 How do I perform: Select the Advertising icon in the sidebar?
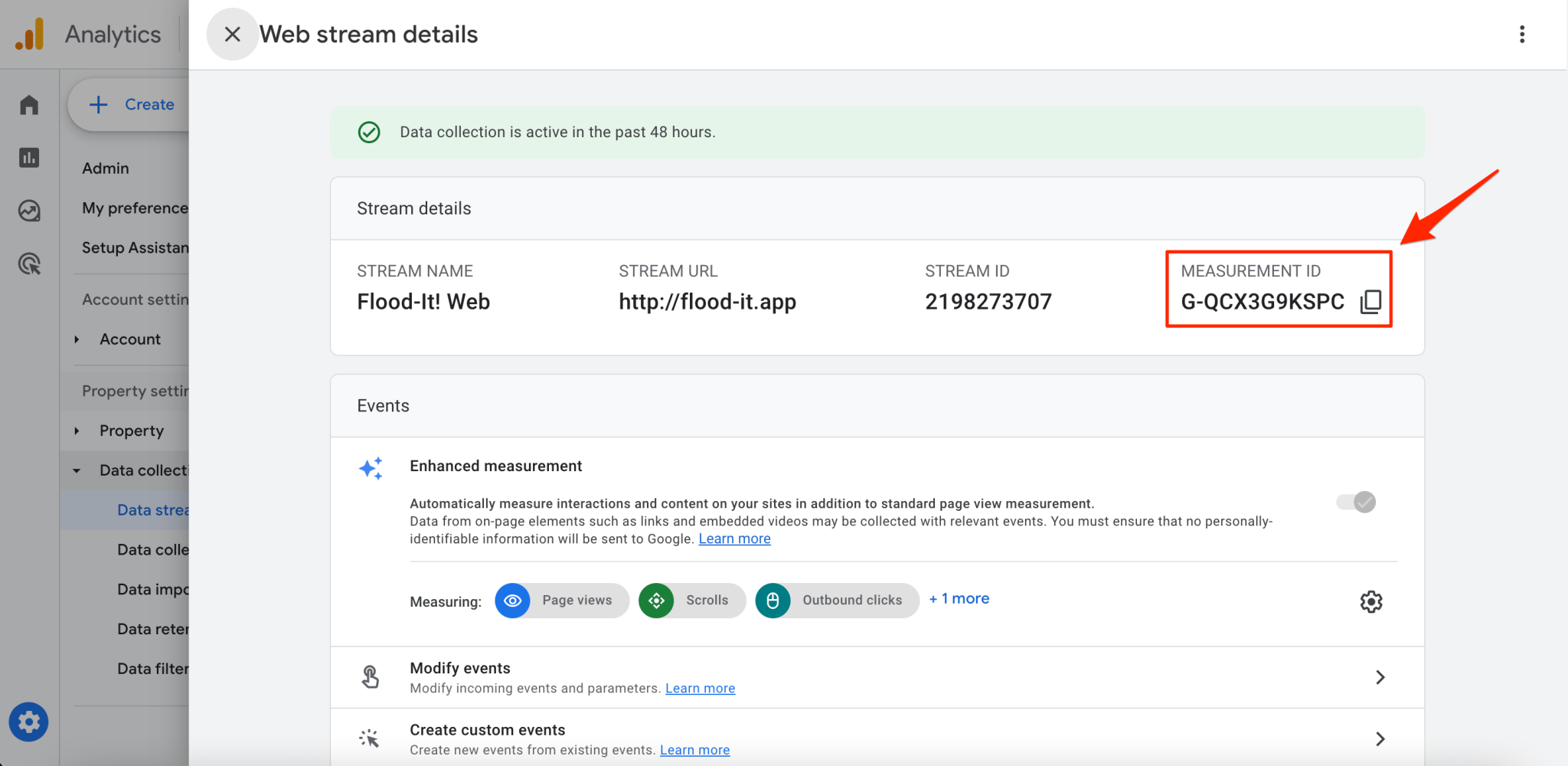click(x=28, y=264)
